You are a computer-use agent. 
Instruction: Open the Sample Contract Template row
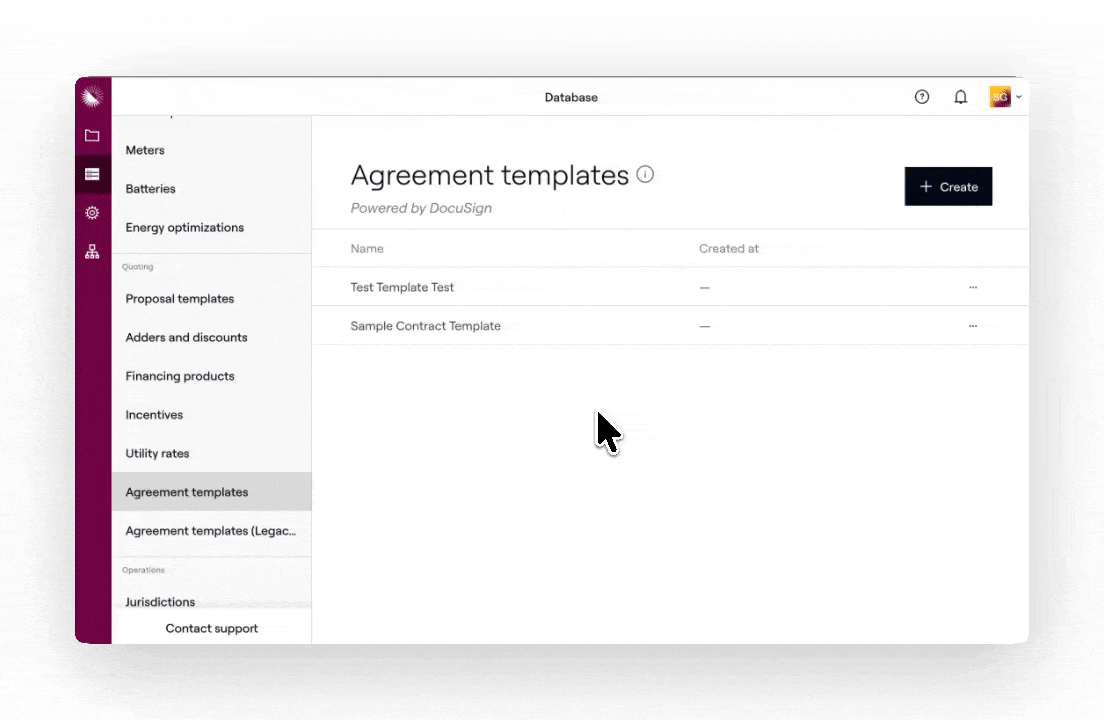coord(425,326)
